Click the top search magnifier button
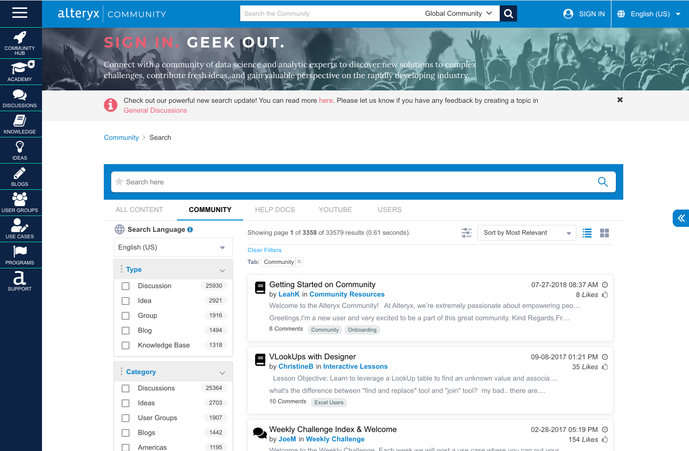This screenshot has height=451, width=689. click(508, 14)
